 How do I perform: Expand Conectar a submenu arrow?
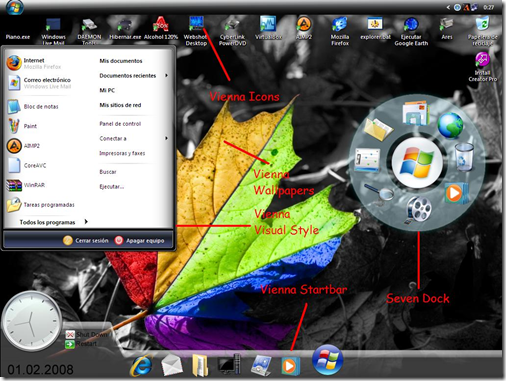click(166, 138)
